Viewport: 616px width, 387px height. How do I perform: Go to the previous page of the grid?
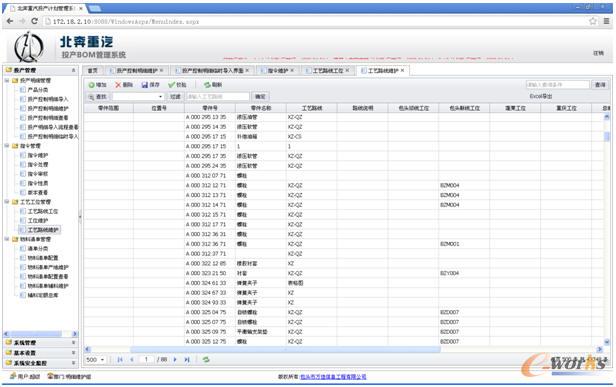132,359
